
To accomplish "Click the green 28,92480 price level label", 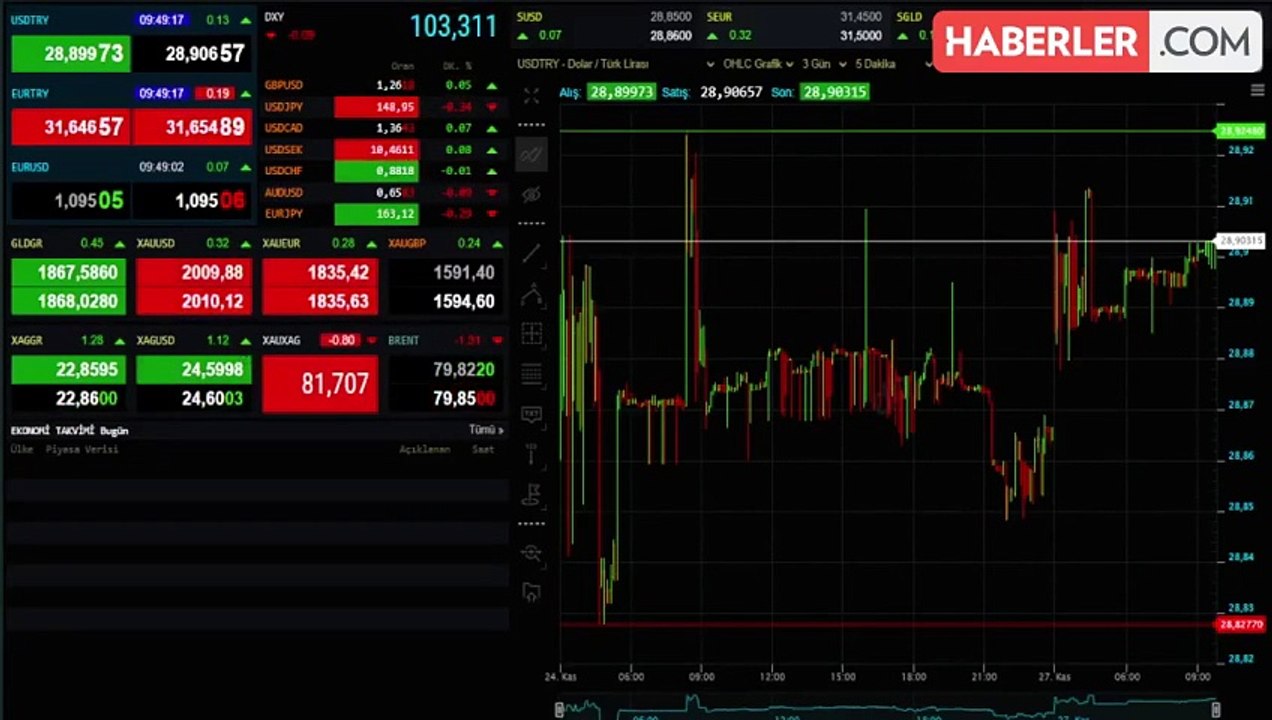I will [1239, 131].
